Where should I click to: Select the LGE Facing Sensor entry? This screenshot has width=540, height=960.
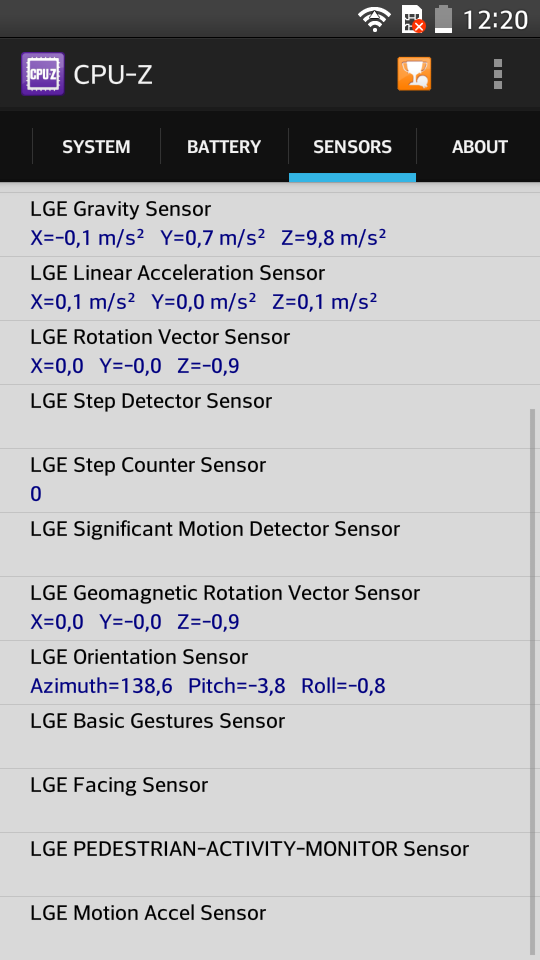[x=270, y=800]
